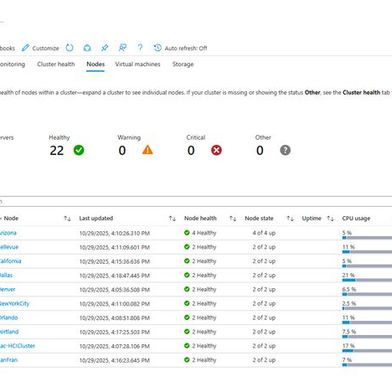Click the 17 % CPU usage bar

[x=367, y=351]
